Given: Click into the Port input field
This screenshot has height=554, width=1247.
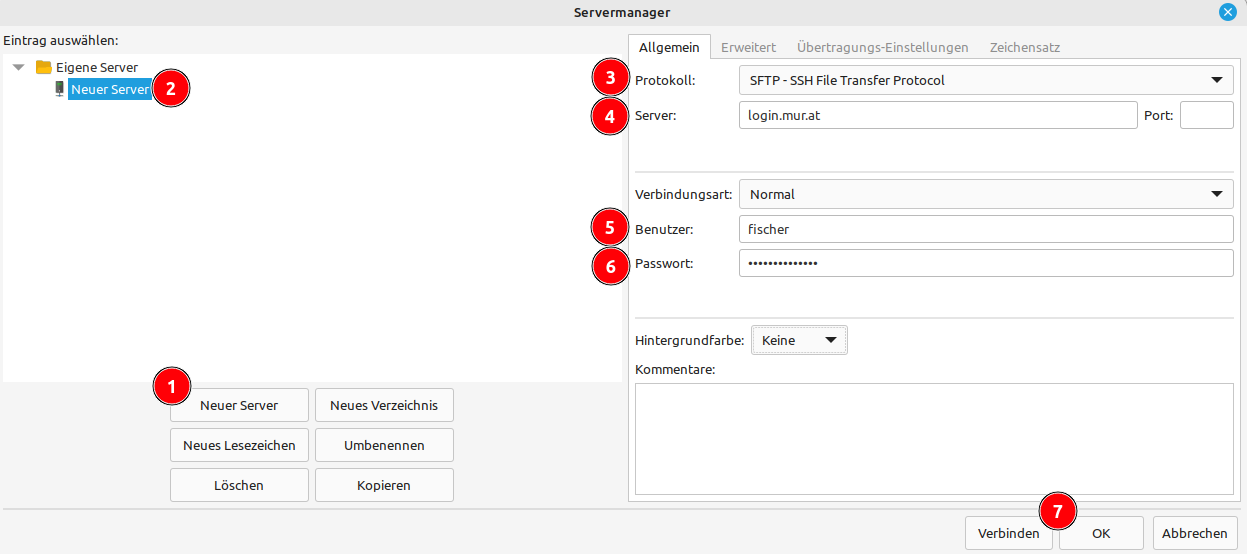Looking at the screenshot, I should click(x=1206, y=115).
